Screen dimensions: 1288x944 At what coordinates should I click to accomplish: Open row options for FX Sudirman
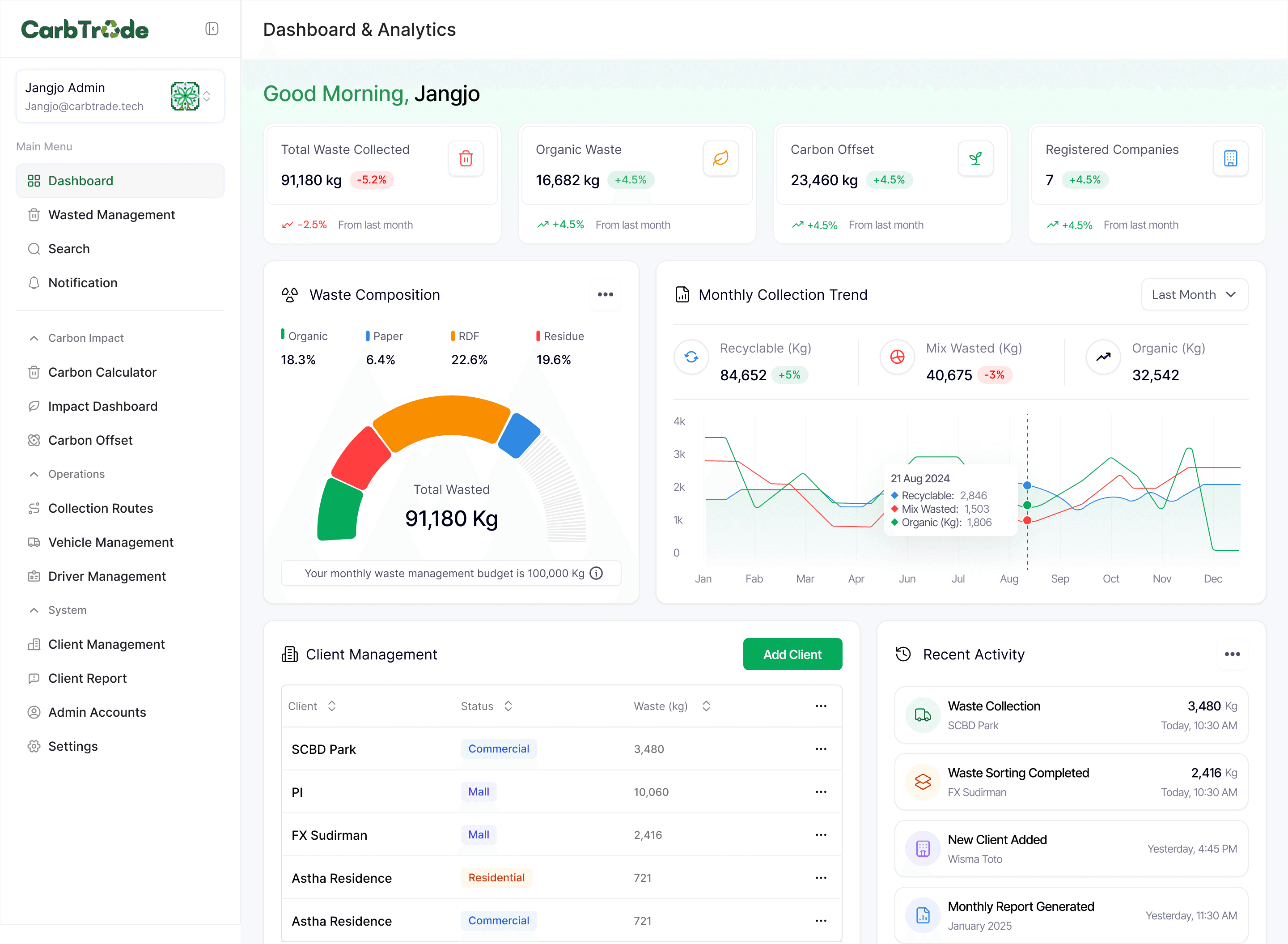coord(821,835)
